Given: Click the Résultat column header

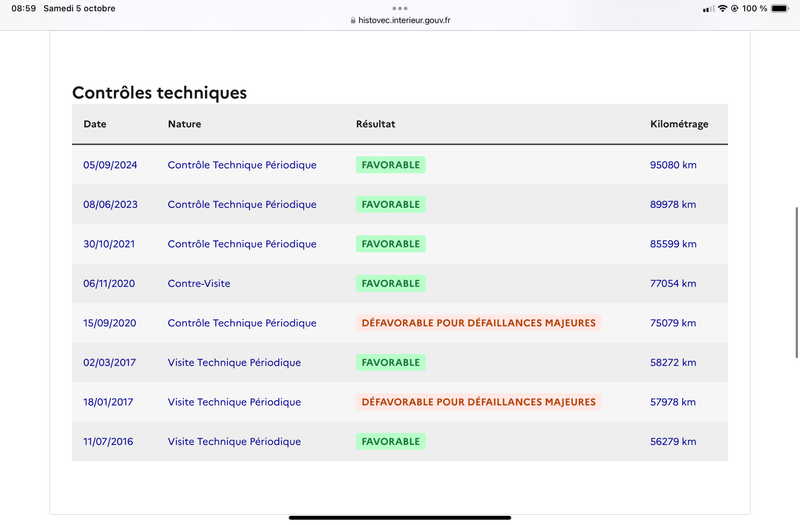Looking at the screenshot, I should pyautogui.click(x=376, y=124).
